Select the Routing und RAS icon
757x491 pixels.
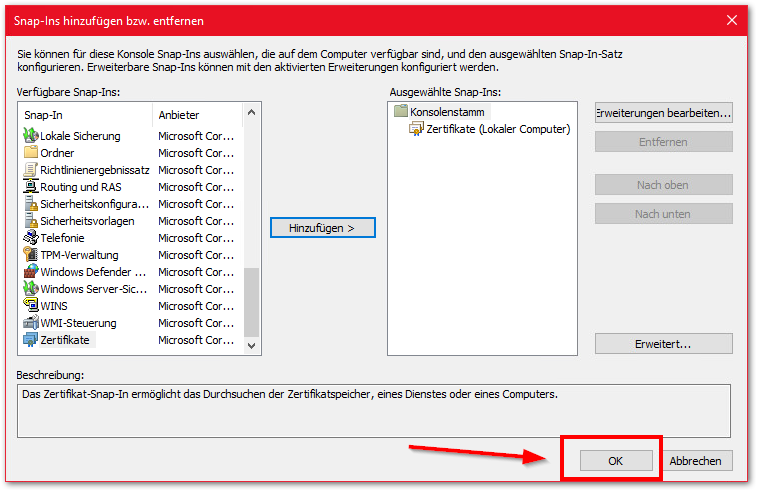[x=30, y=187]
